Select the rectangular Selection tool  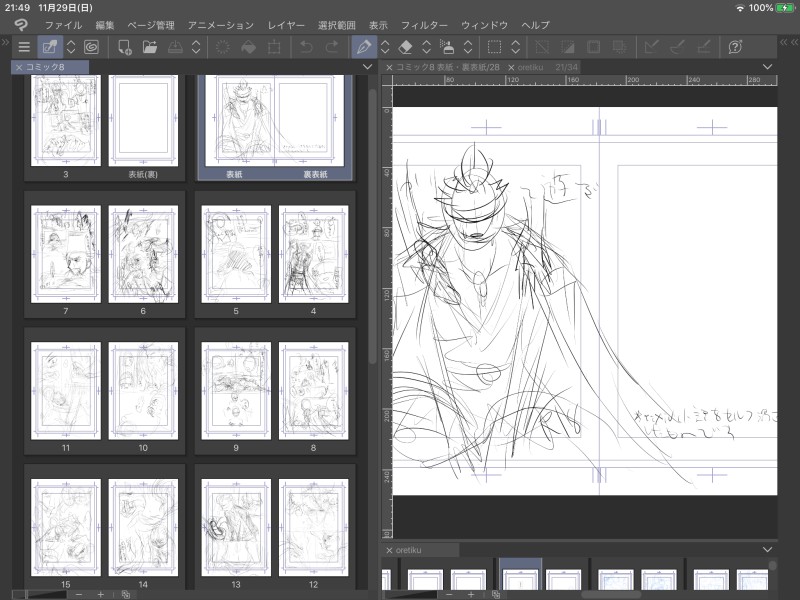[494, 47]
